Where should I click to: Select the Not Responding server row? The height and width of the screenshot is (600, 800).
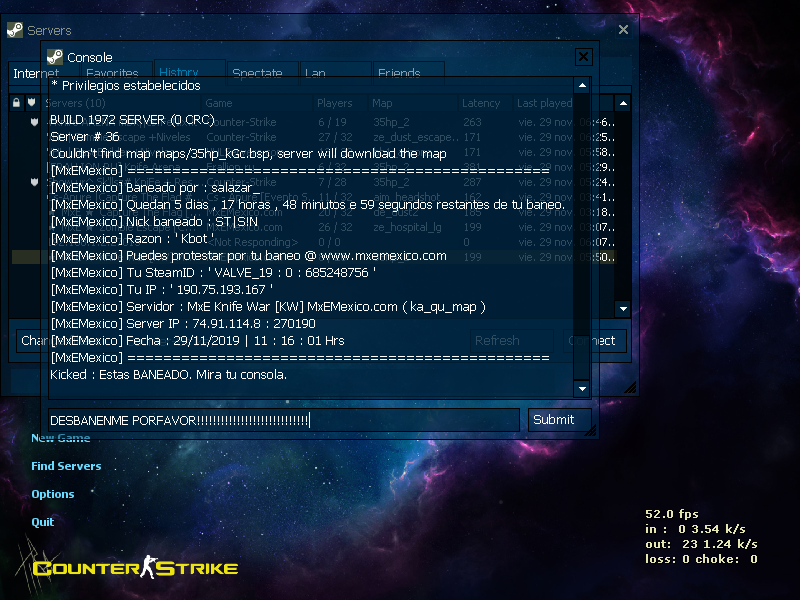pos(312,242)
